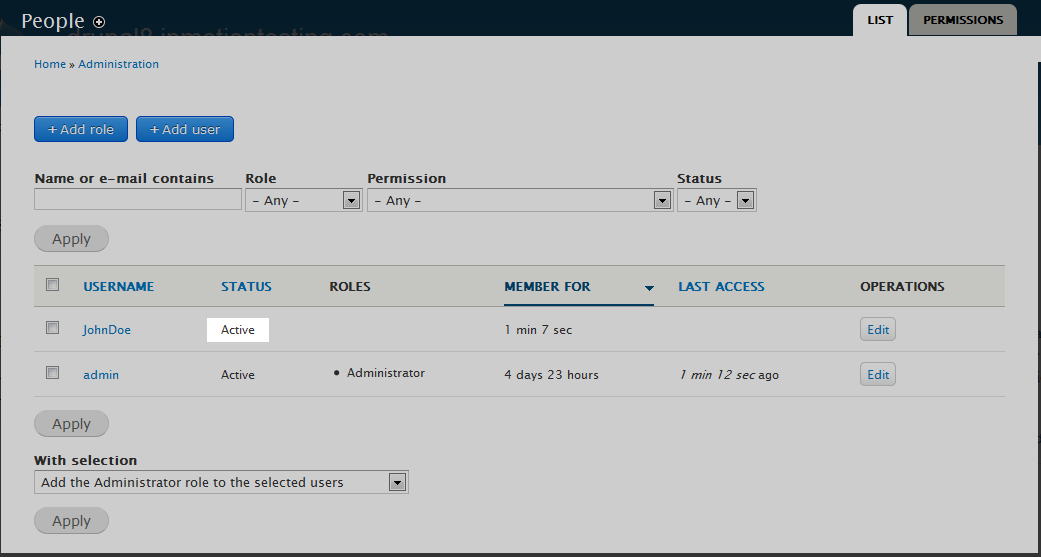The height and width of the screenshot is (557, 1041).
Task: Click the People page title
Action: pyautogui.click(x=53, y=21)
